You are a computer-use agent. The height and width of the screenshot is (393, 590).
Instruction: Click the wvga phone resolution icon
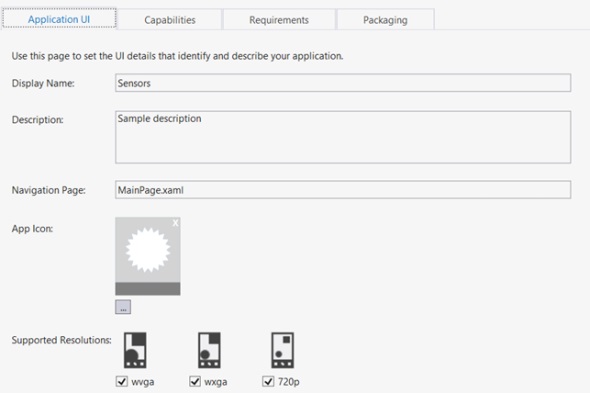pos(135,350)
